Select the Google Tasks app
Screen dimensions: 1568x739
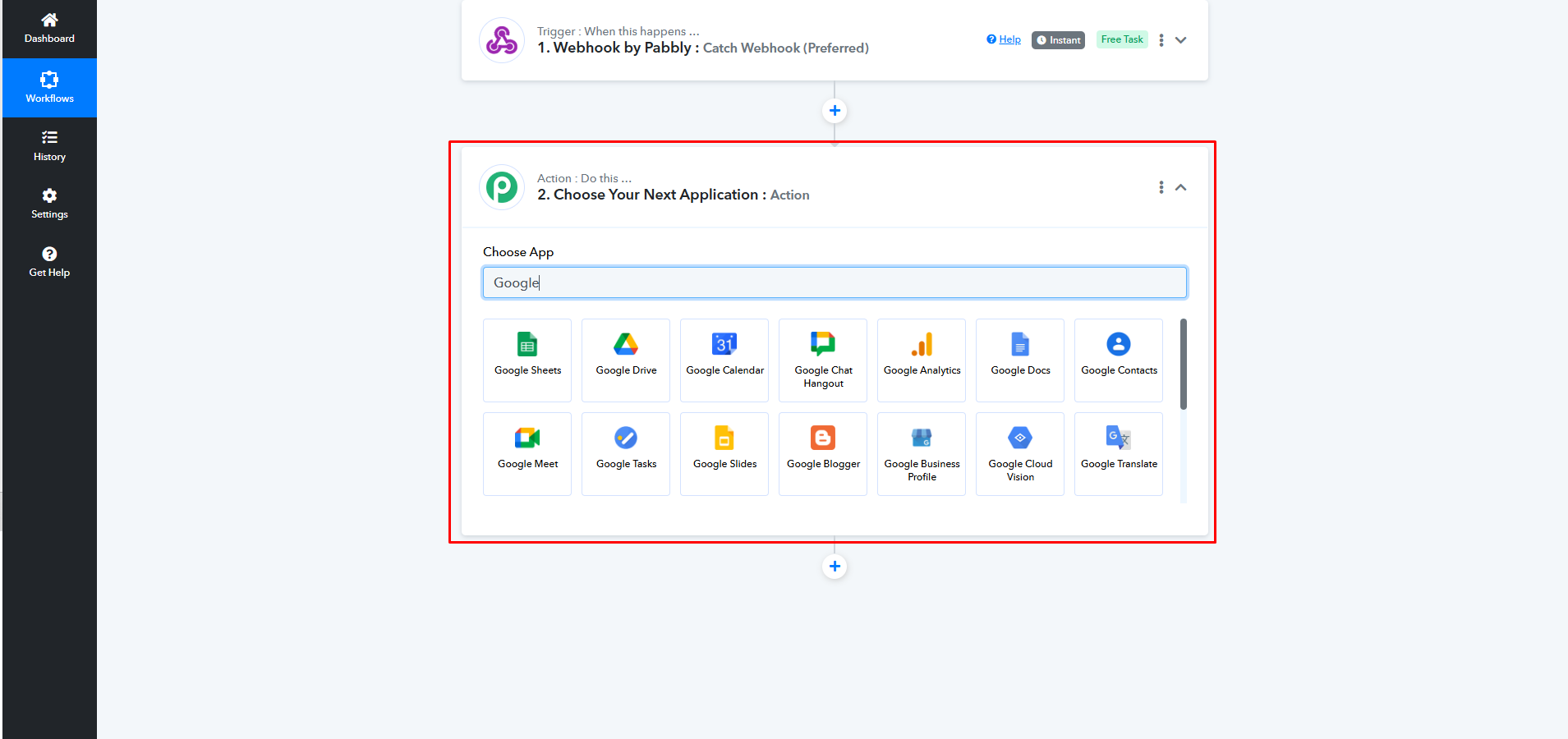click(626, 454)
